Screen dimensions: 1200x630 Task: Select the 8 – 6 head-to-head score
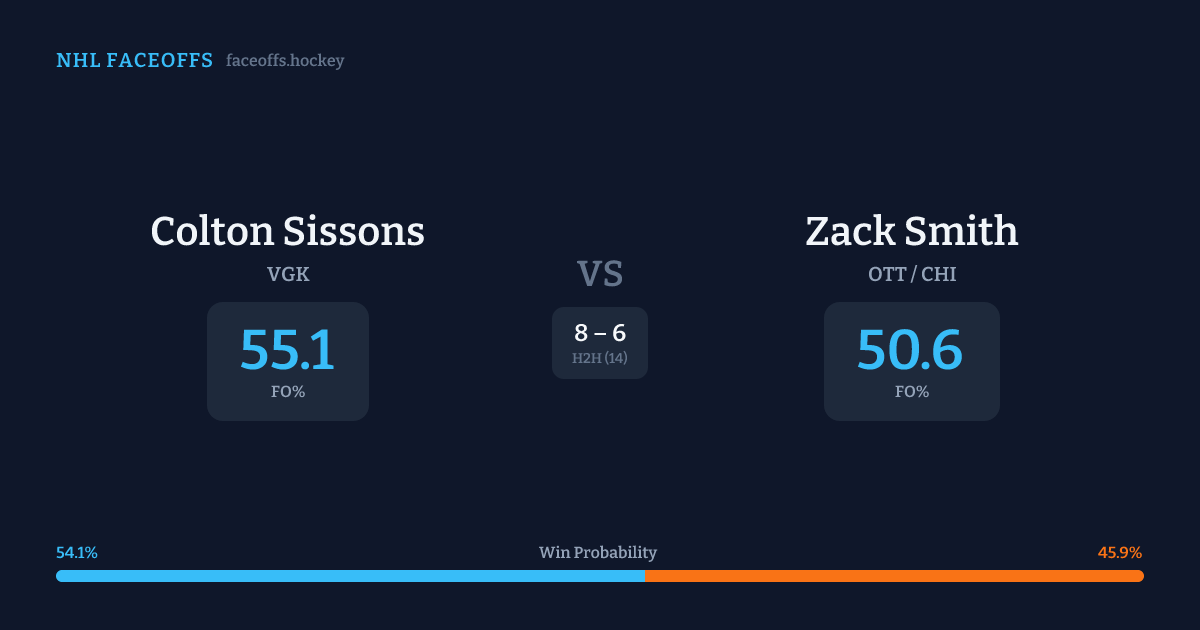(x=600, y=333)
